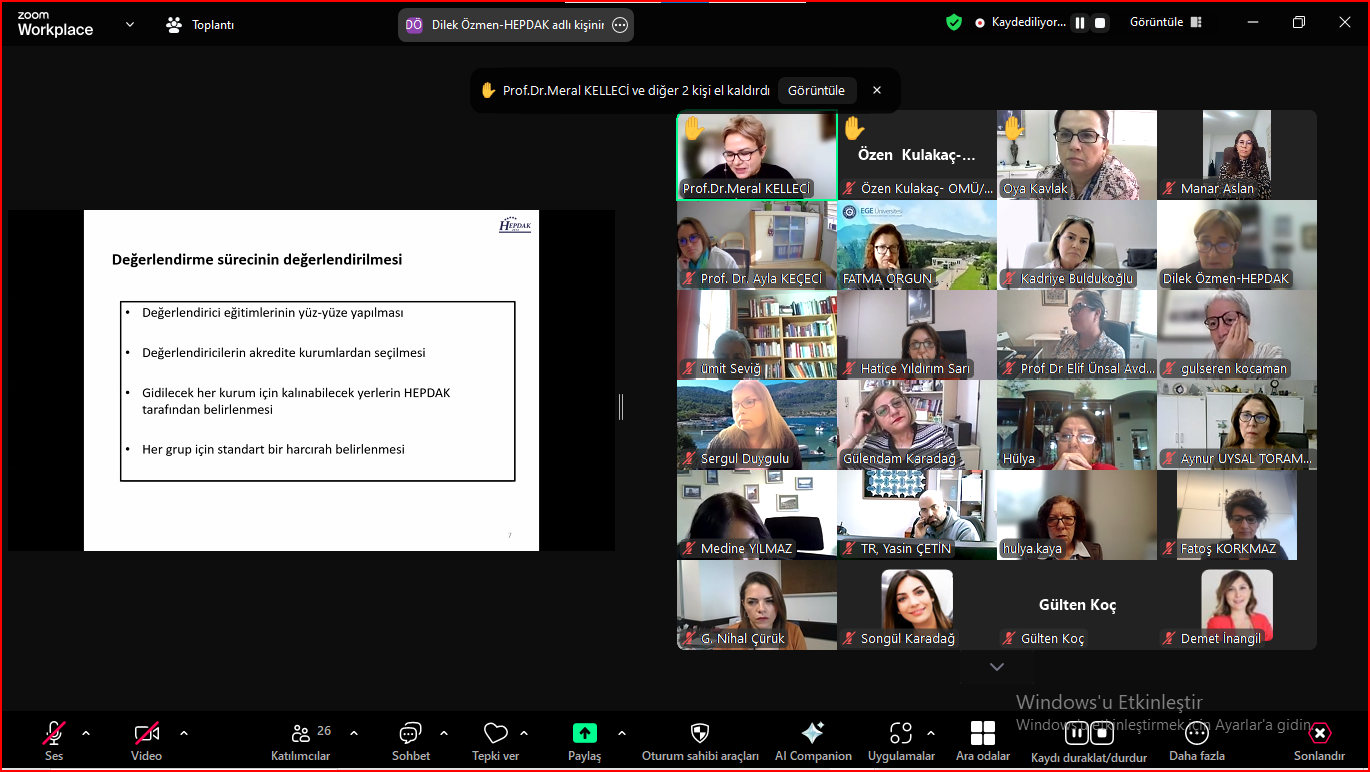The width and height of the screenshot is (1370, 772).
Task: Select Manar Aslan video tile
Action: click(1237, 155)
